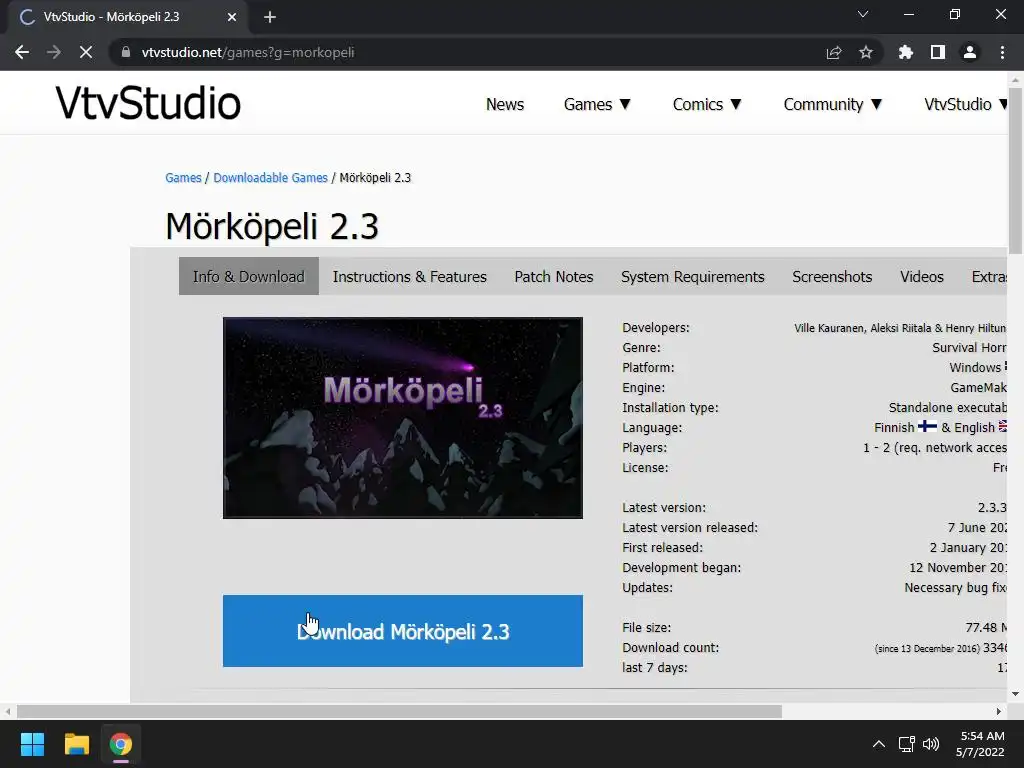This screenshot has height=768, width=1024.
Task: Click the 'Installation type:' label
Action: (670, 408)
